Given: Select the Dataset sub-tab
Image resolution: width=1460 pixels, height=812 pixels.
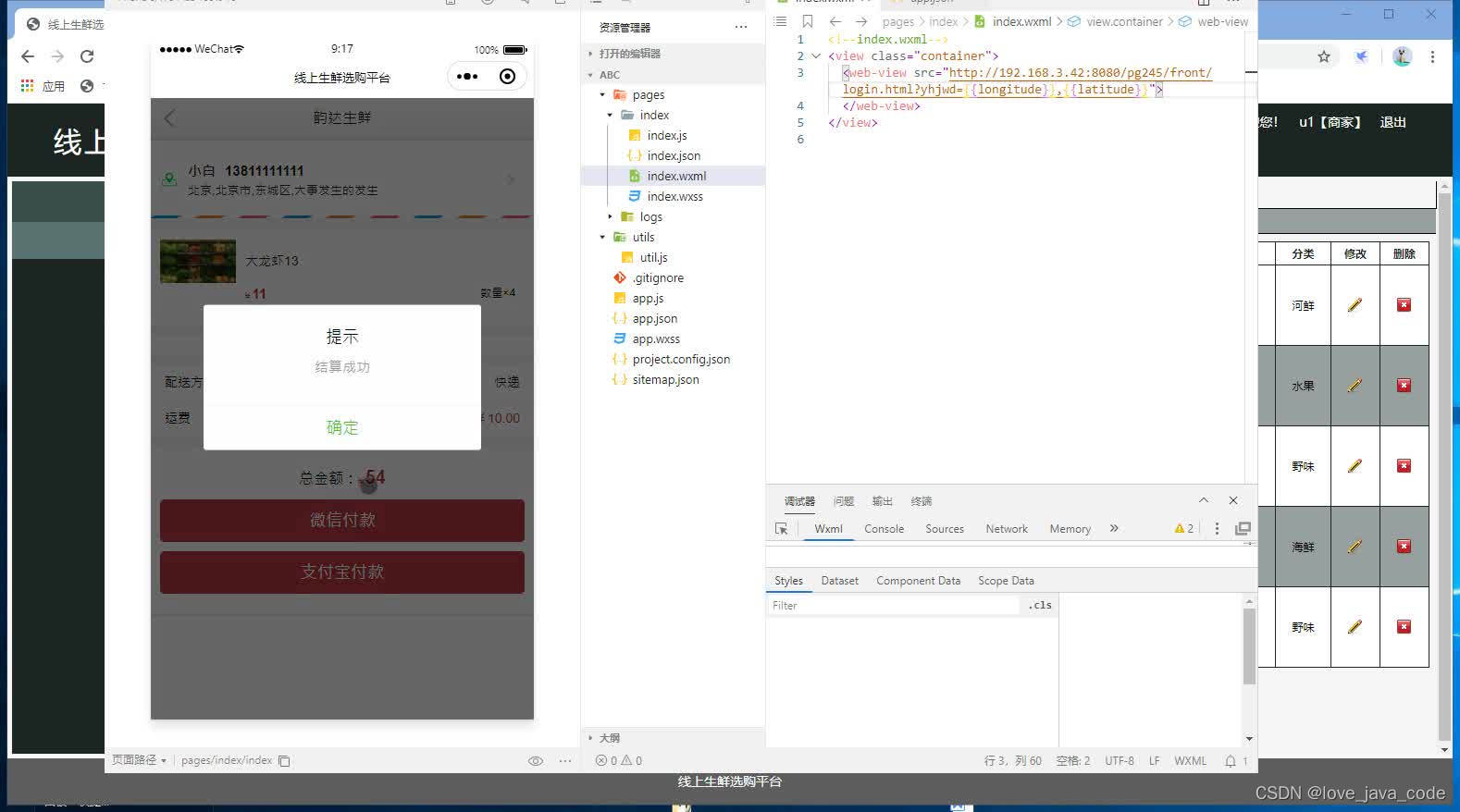Looking at the screenshot, I should [839, 581].
